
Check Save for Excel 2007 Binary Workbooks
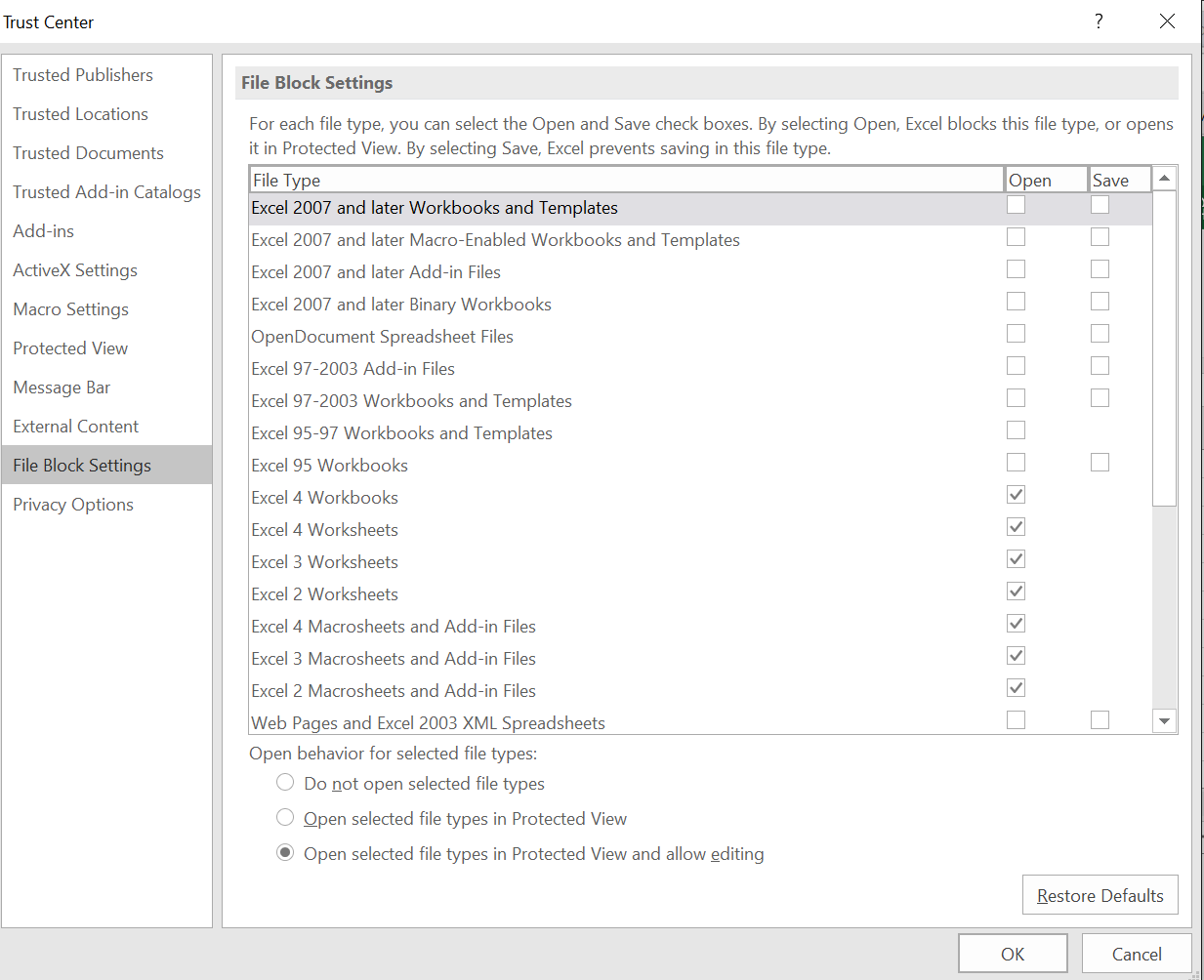click(x=1100, y=302)
